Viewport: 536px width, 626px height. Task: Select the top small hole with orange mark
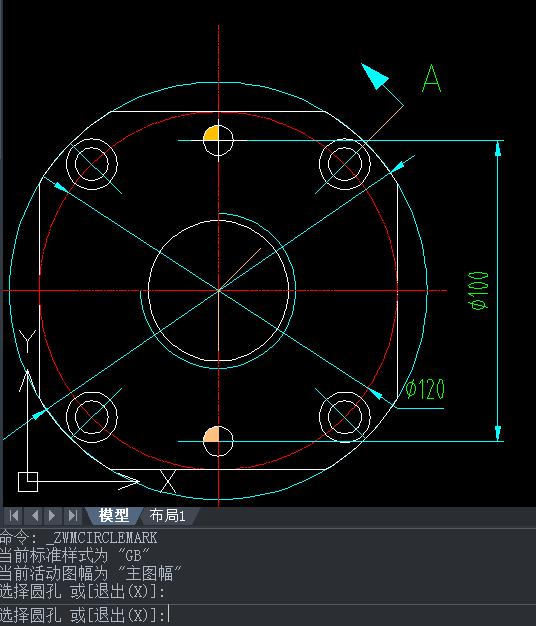tap(218, 140)
